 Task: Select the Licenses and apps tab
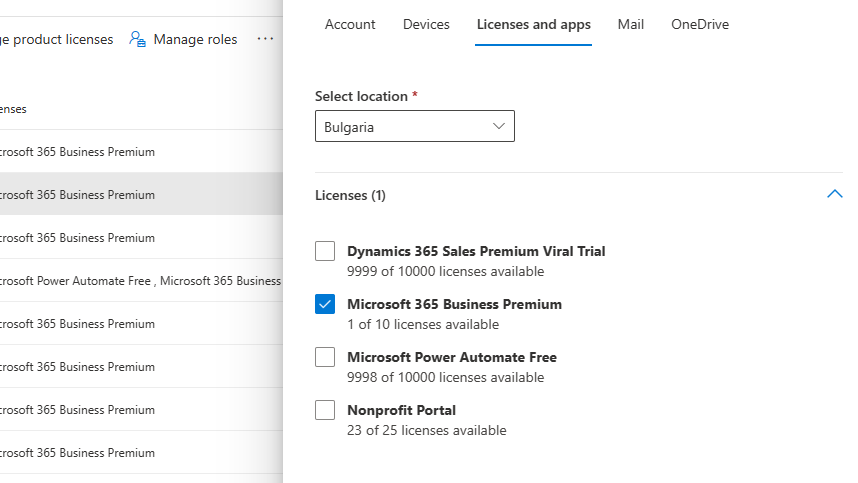[x=533, y=24]
